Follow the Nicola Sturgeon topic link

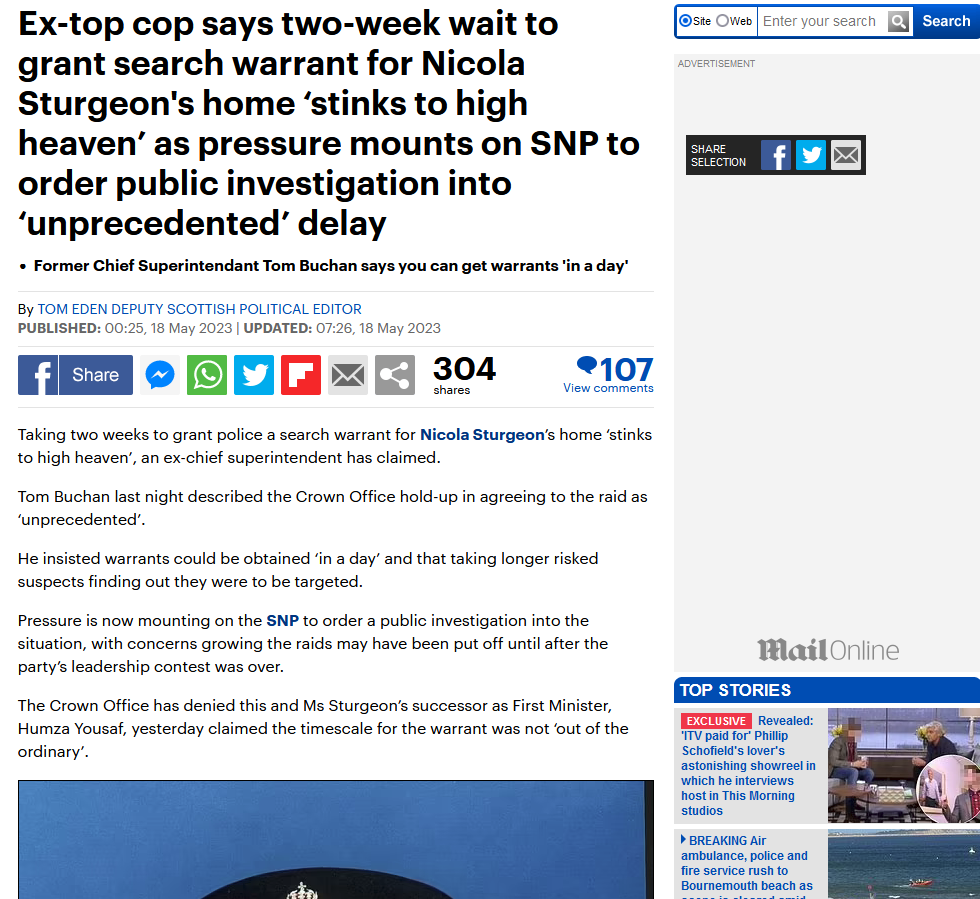coord(482,434)
